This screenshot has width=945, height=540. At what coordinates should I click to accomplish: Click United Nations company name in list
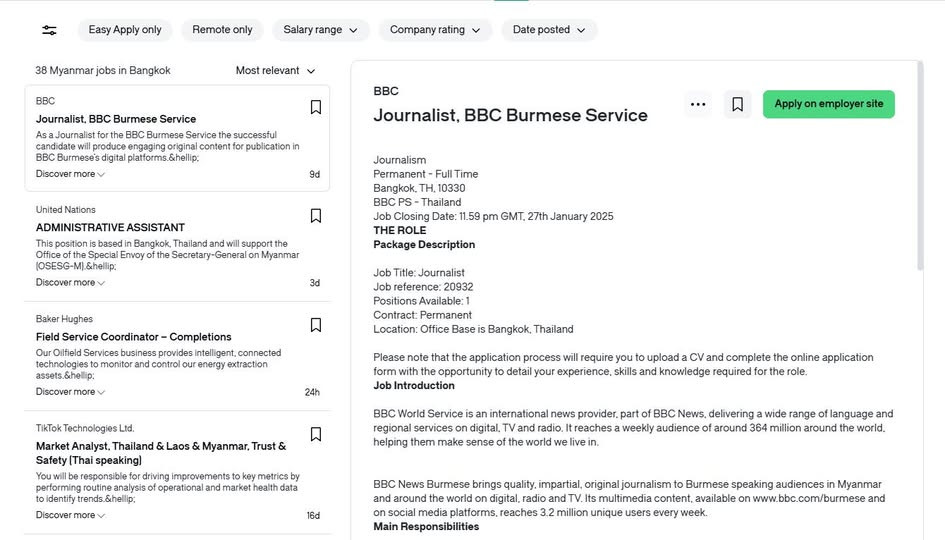(x=66, y=210)
